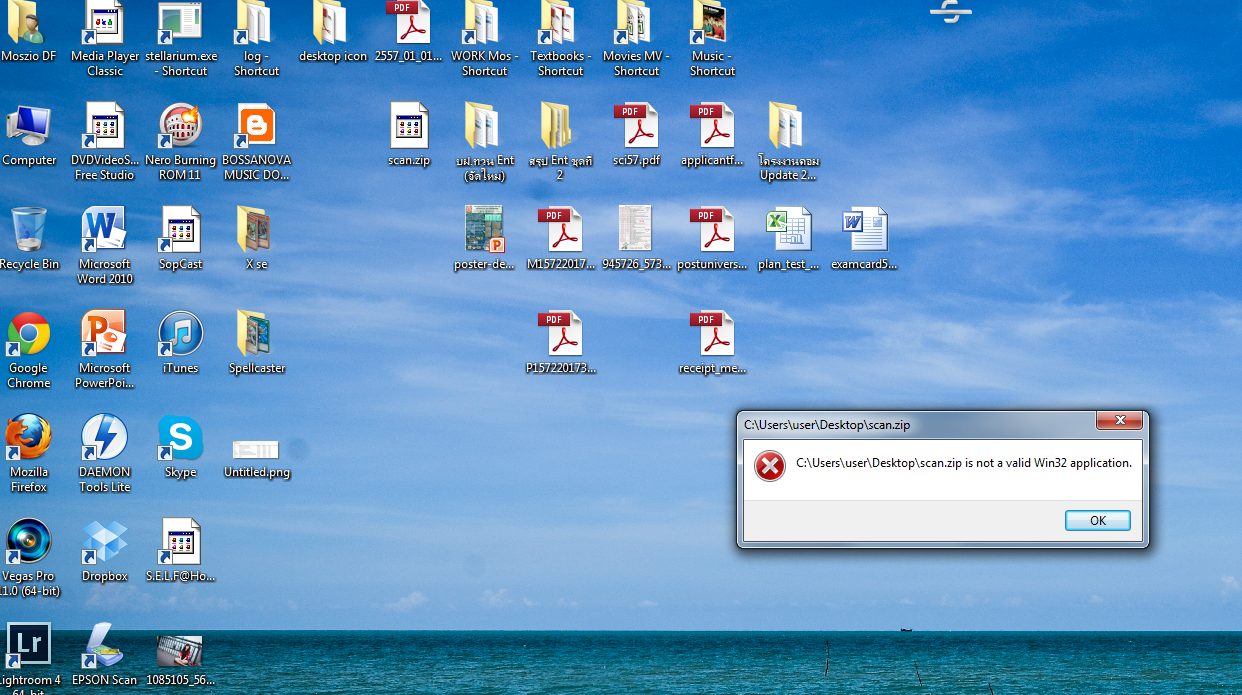Select the poster-de PowerPoint file
This screenshot has width=1242, height=695.
(485, 230)
